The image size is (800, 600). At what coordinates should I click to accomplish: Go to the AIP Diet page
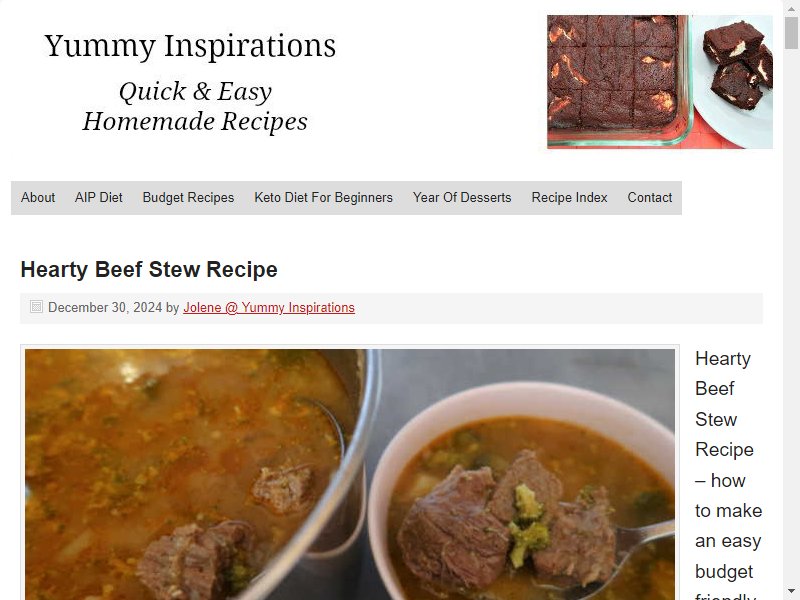pyautogui.click(x=98, y=197)
